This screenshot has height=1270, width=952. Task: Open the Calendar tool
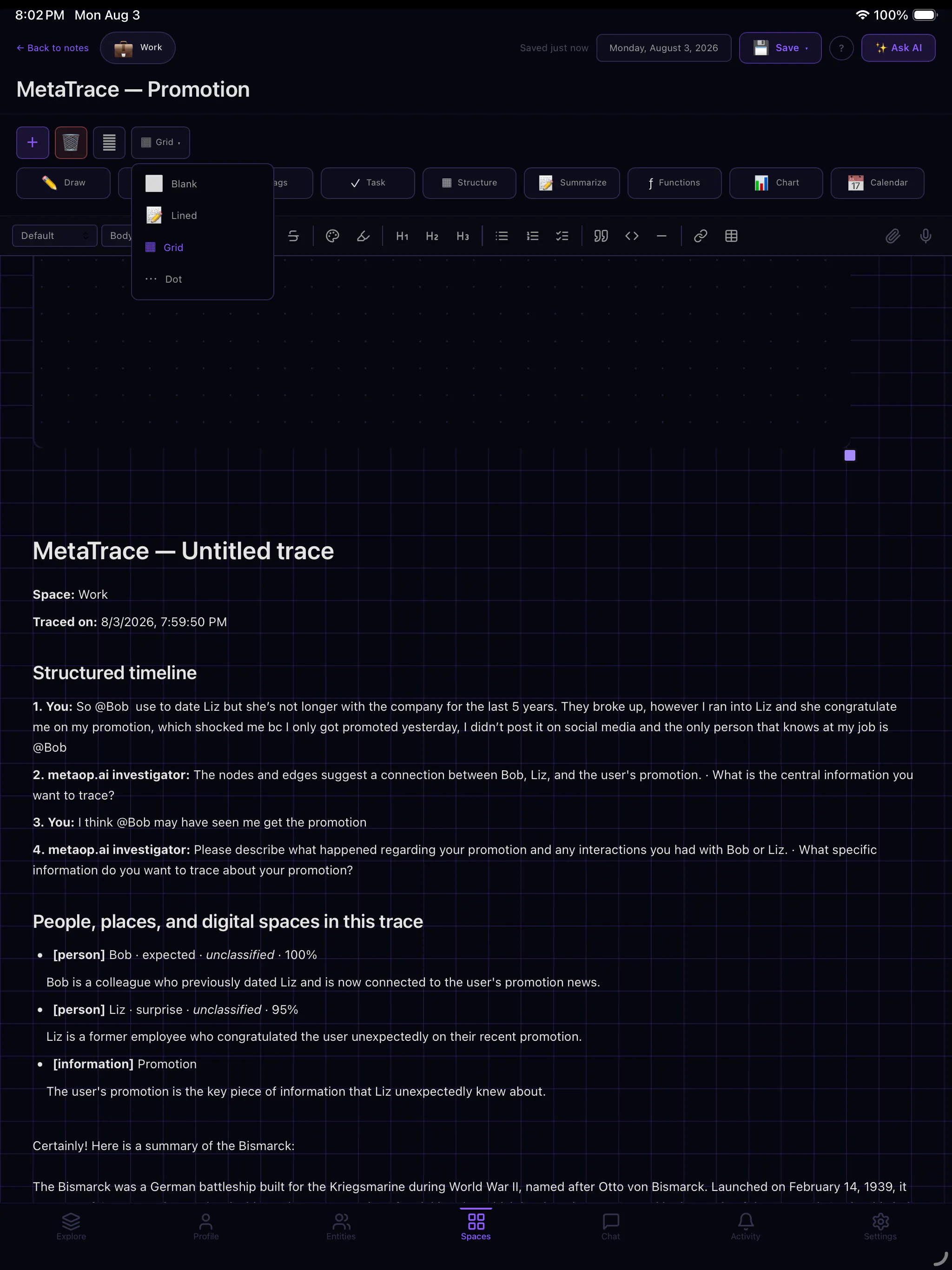[877, 183]
